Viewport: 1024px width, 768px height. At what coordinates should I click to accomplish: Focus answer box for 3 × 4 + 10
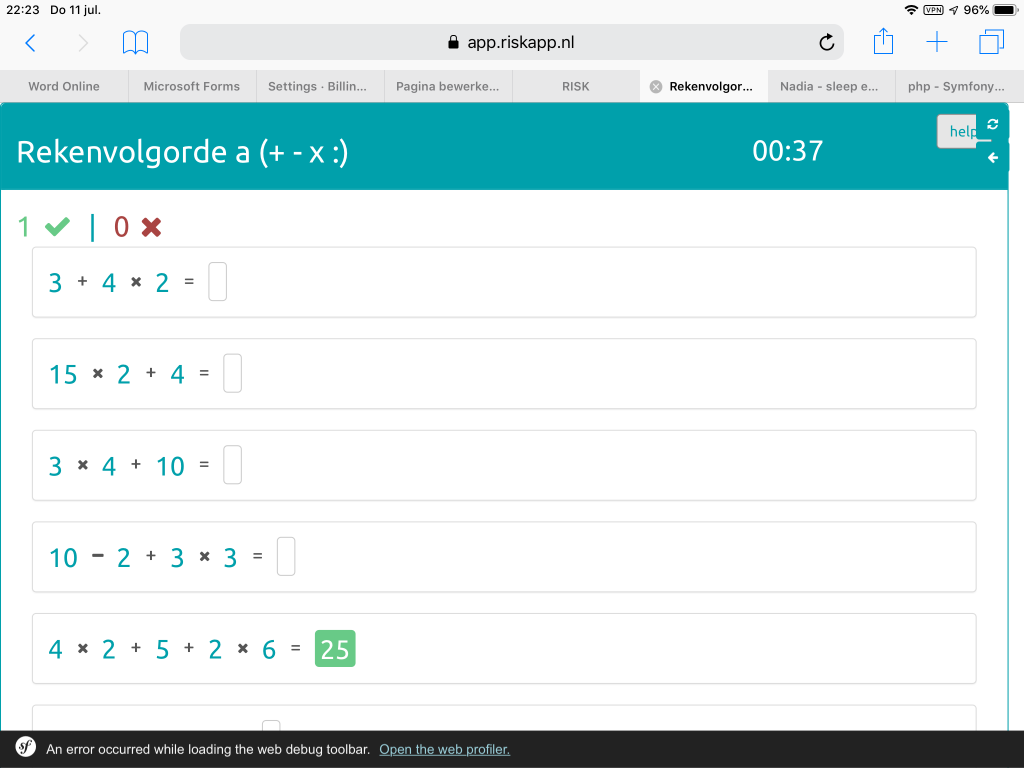tap(232, 465)
